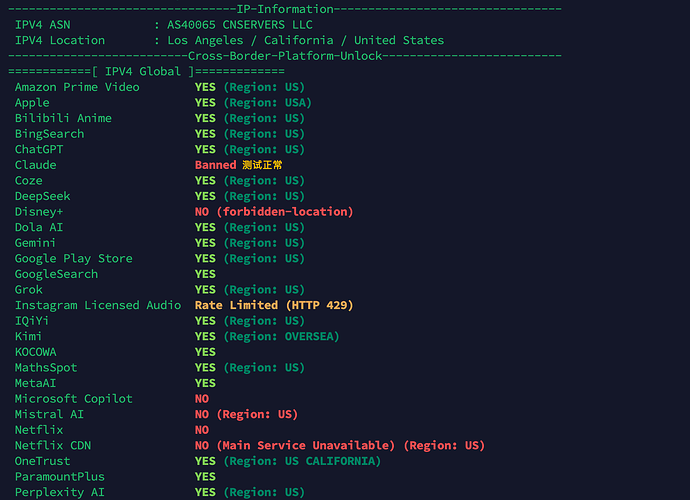Click the 'ChatGPT' row name

pos(39,150)
